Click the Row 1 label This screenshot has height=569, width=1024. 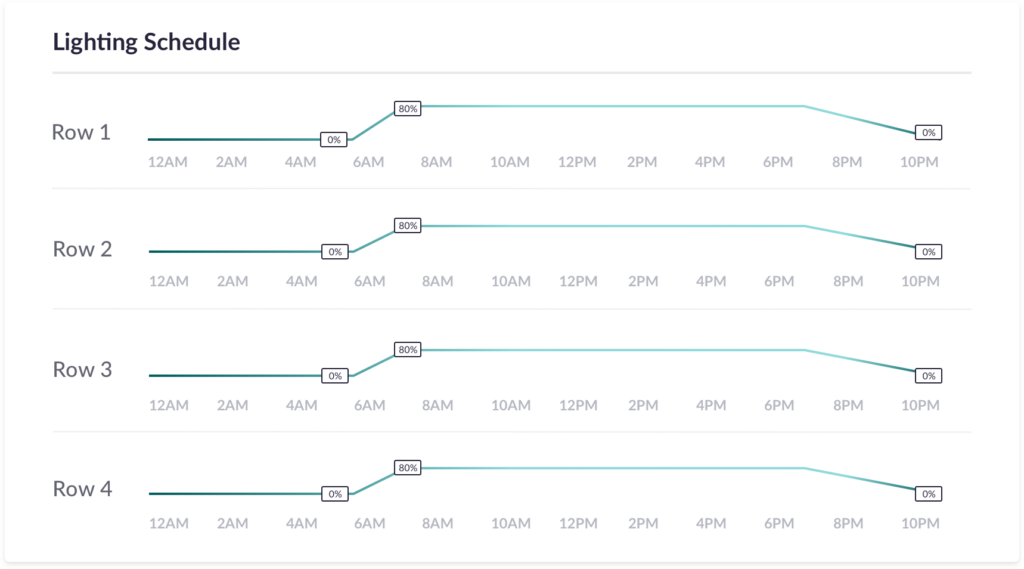(81, 132)
